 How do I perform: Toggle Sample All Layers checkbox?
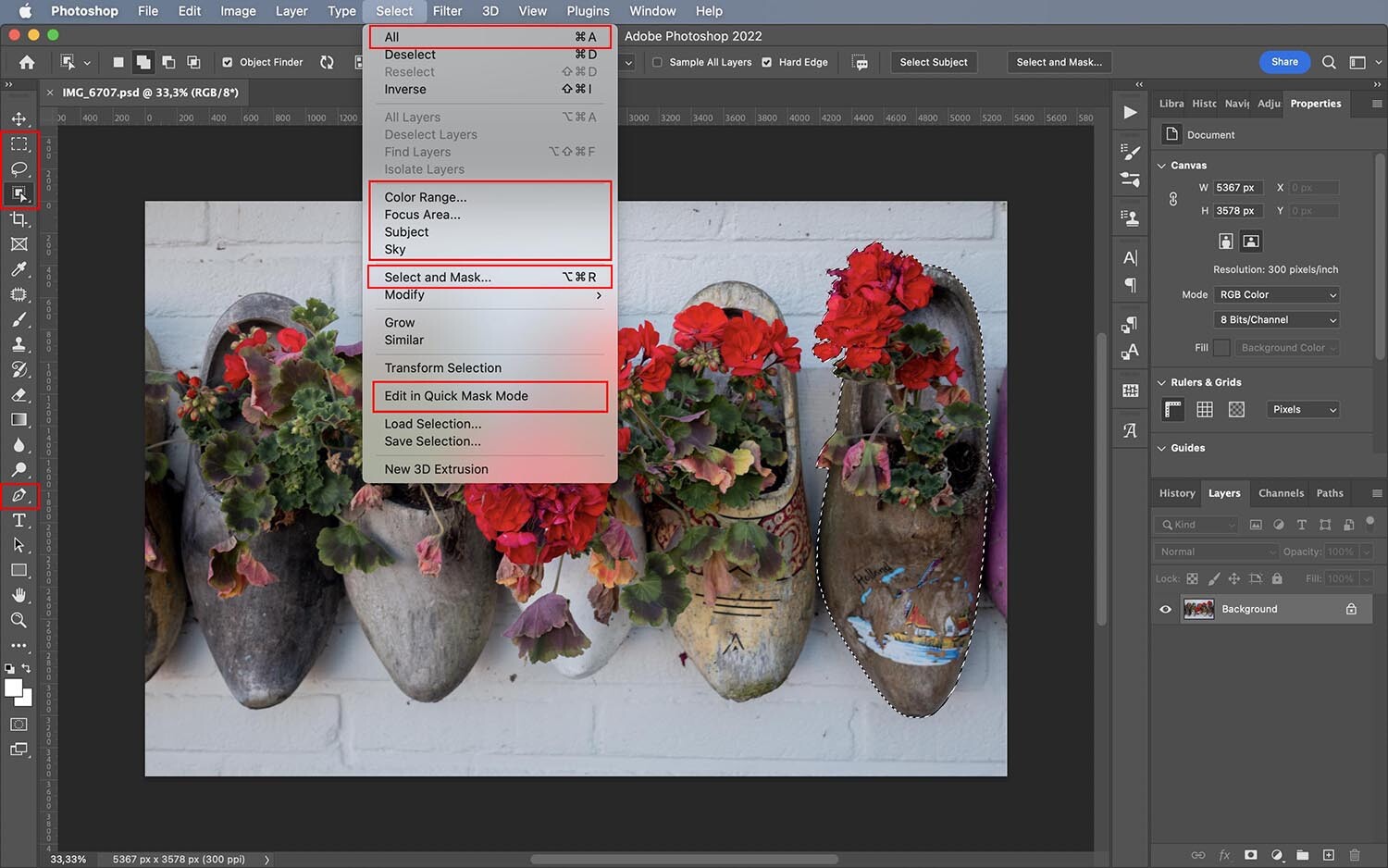point(657,62)
